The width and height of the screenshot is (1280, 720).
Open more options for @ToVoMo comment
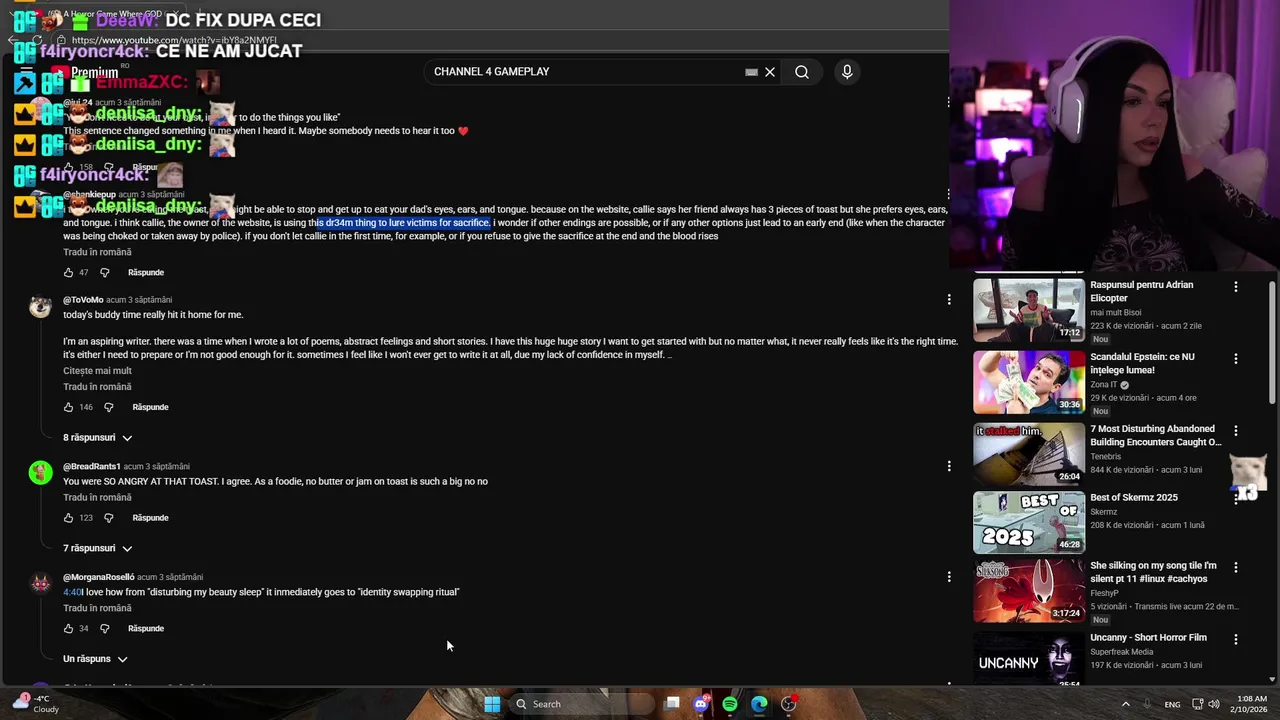[949, 300]
